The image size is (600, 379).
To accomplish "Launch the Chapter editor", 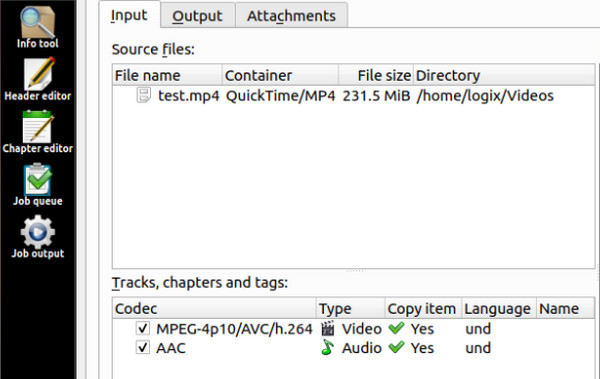I will coord(38,132).
